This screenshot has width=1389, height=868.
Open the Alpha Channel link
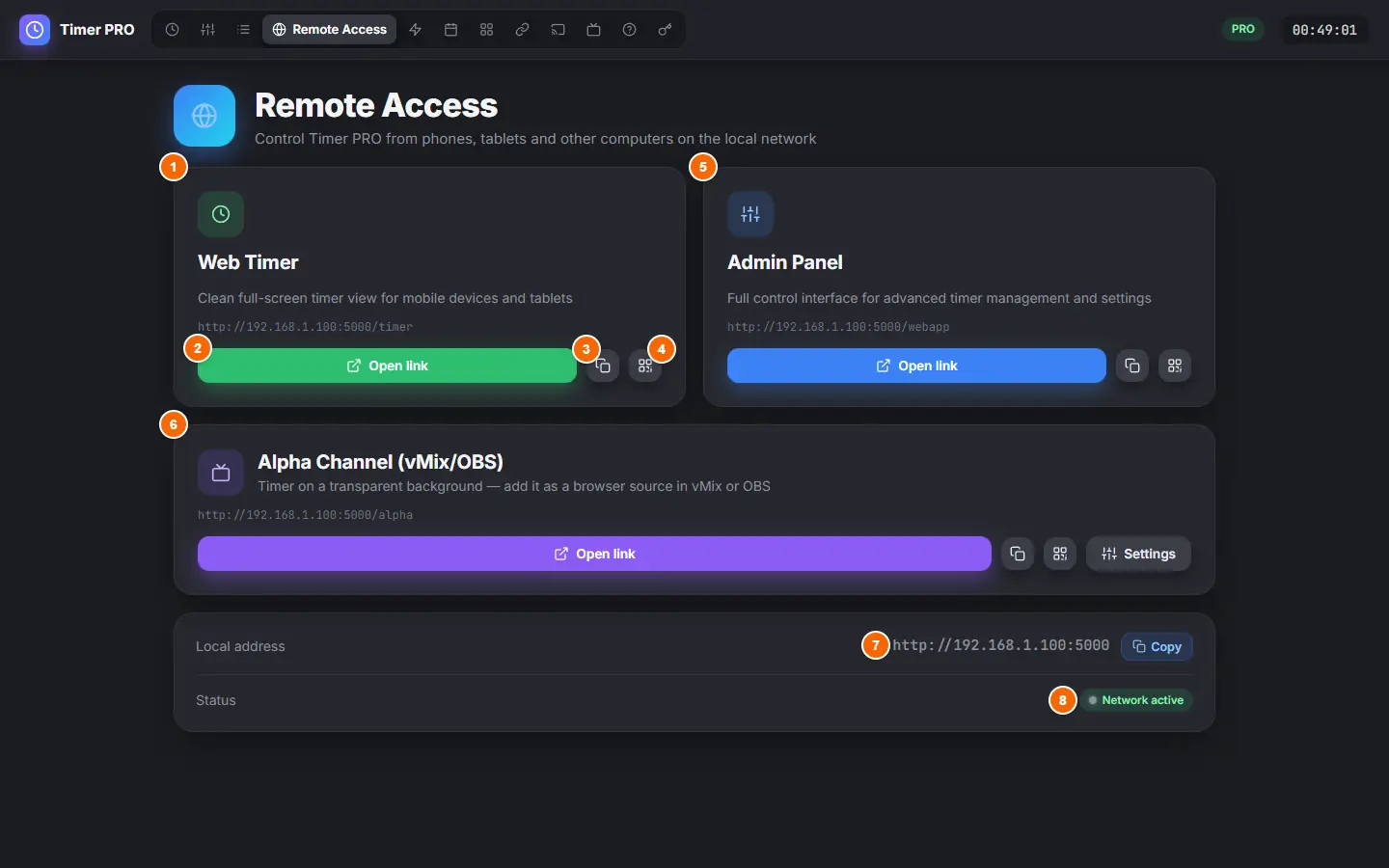pos(594,554)
